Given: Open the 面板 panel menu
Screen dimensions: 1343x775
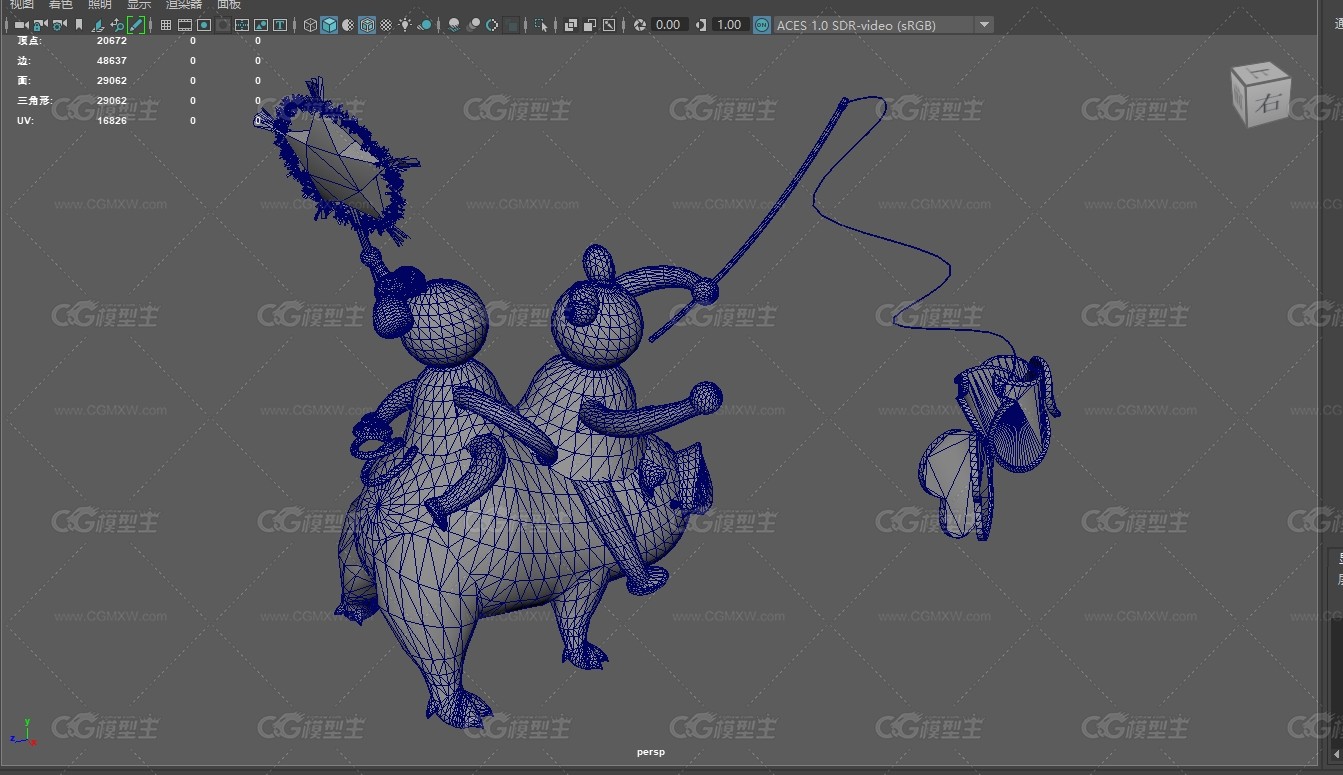Looking at the screenshot, I should (229, 5).
